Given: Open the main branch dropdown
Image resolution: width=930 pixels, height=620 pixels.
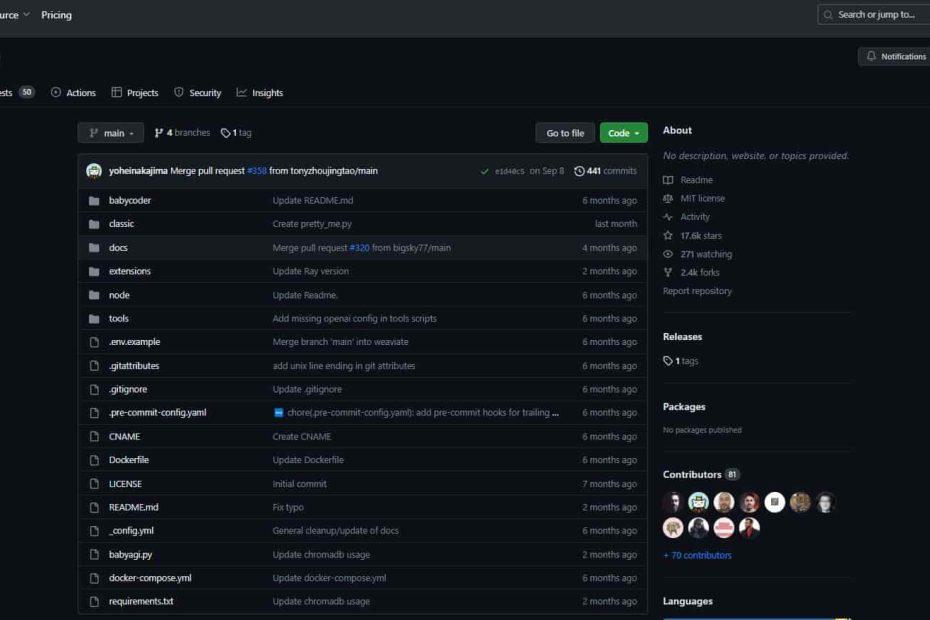Looking at the screenshot, I should pyautogui.click(x=111, y=133).
